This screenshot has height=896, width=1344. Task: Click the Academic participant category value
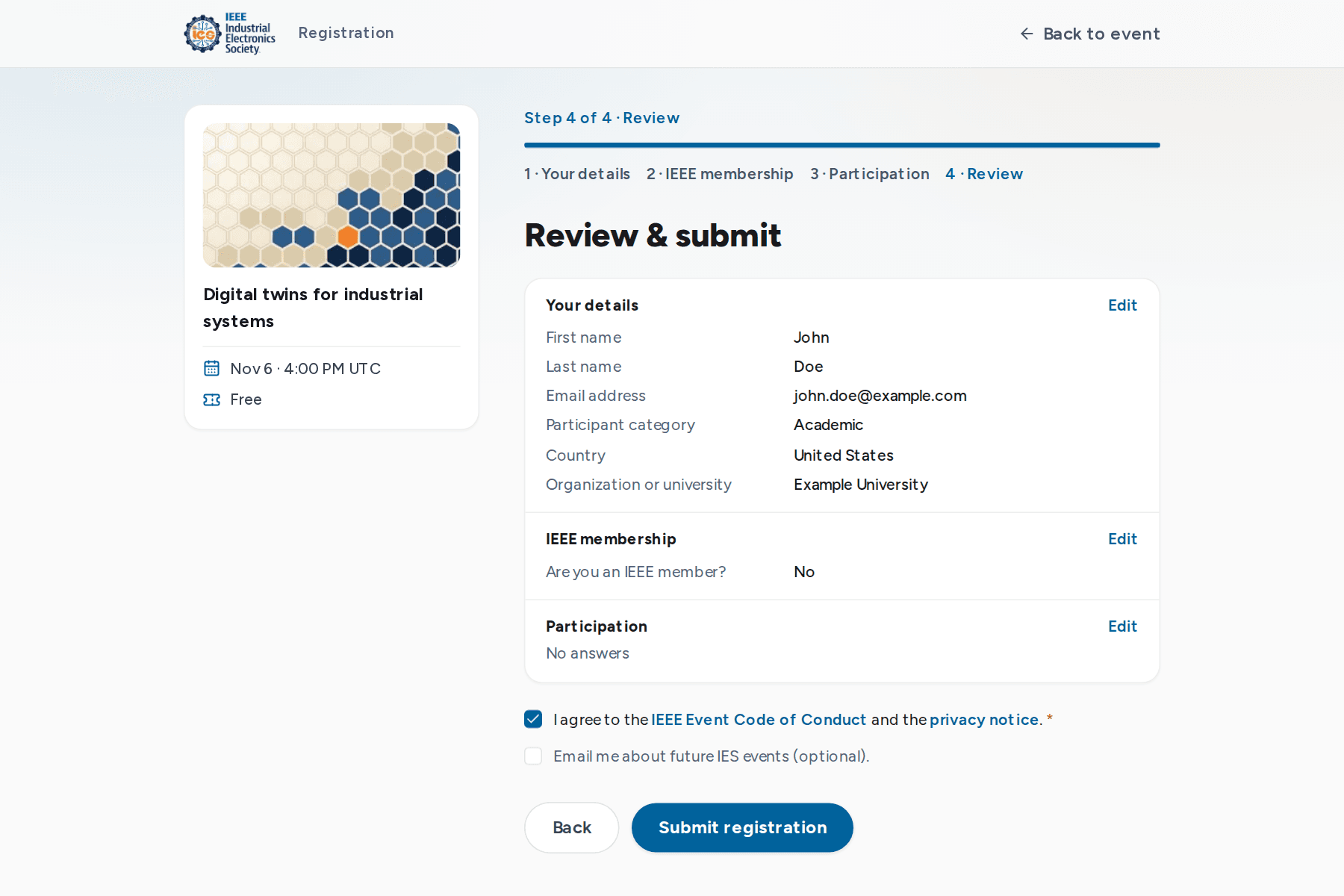click(x=828, y=425)
